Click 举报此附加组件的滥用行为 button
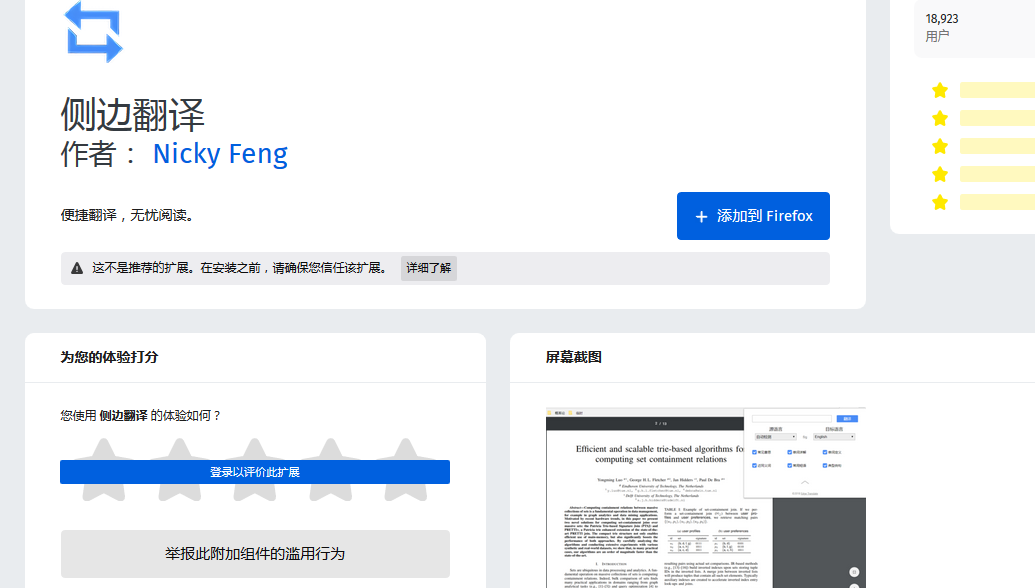 [255, 554]
